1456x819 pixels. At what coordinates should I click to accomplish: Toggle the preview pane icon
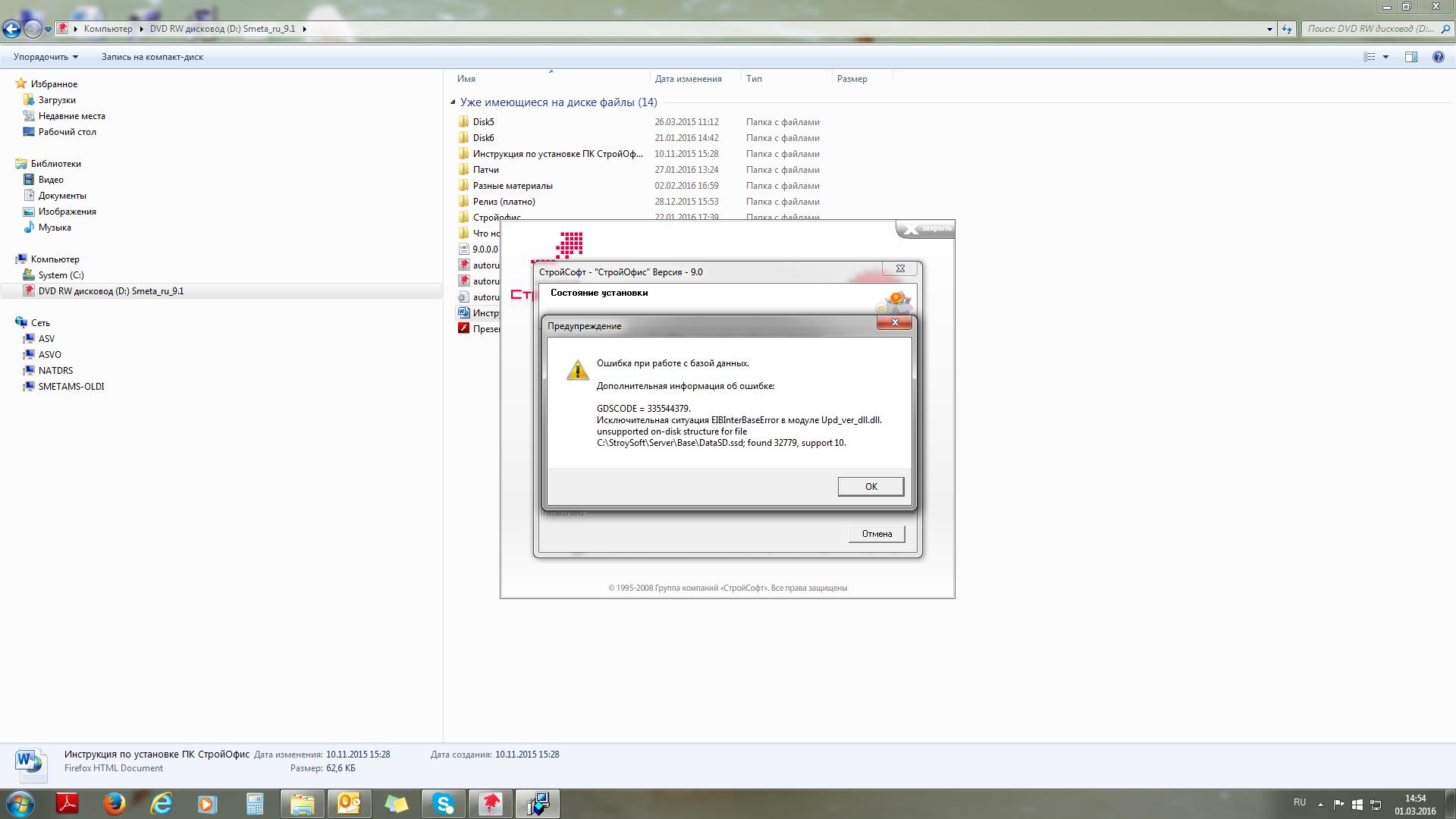[1410, 57]
